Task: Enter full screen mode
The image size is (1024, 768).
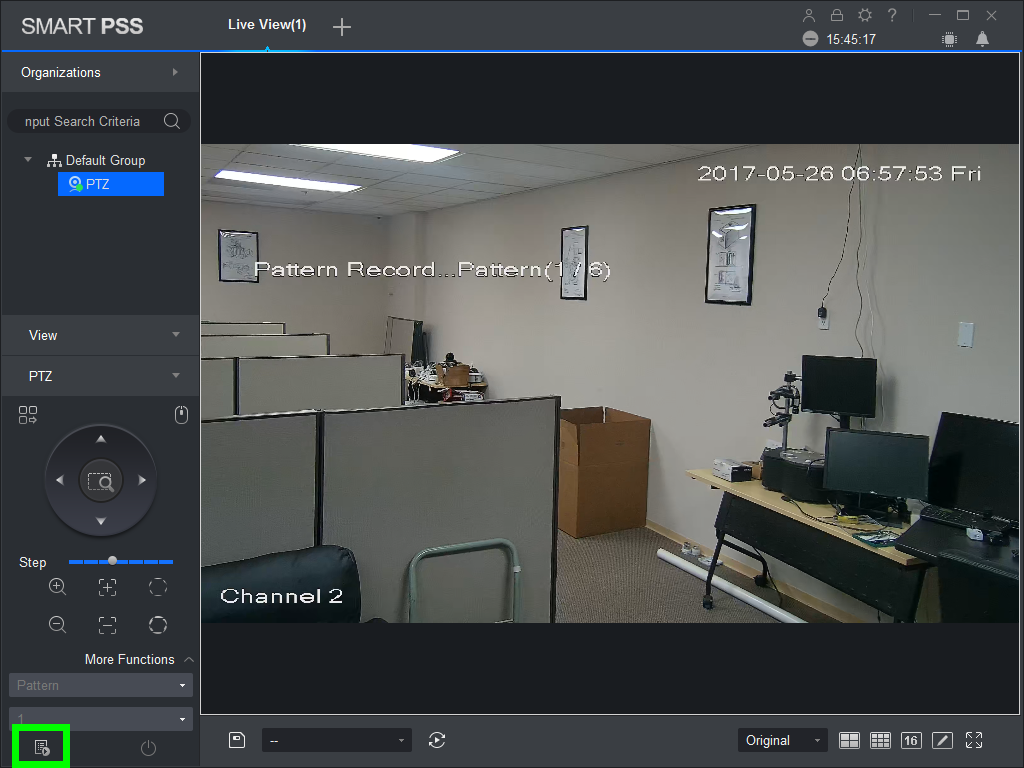Action: coord(974,740)
